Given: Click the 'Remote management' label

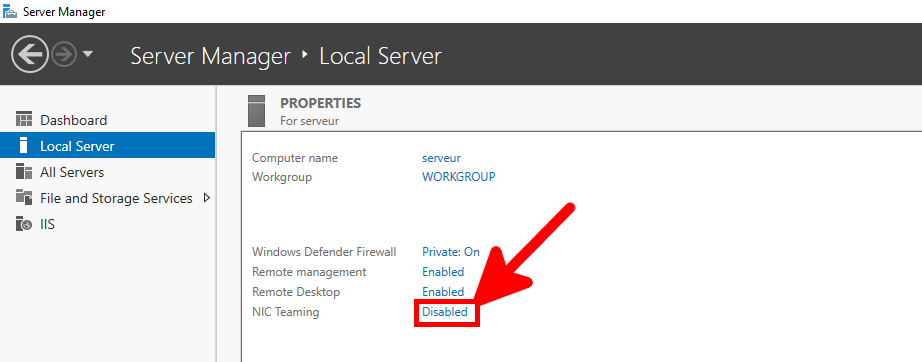Looking at the screenshot, I should (309, 272).
